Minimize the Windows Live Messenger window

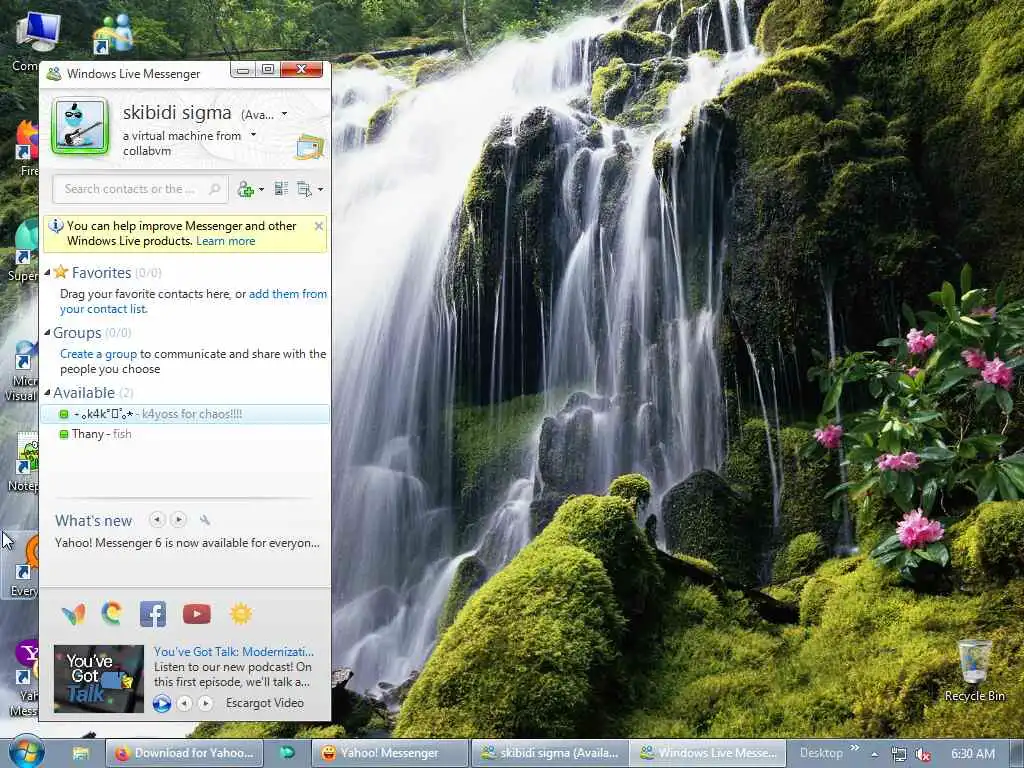[242, 70]
